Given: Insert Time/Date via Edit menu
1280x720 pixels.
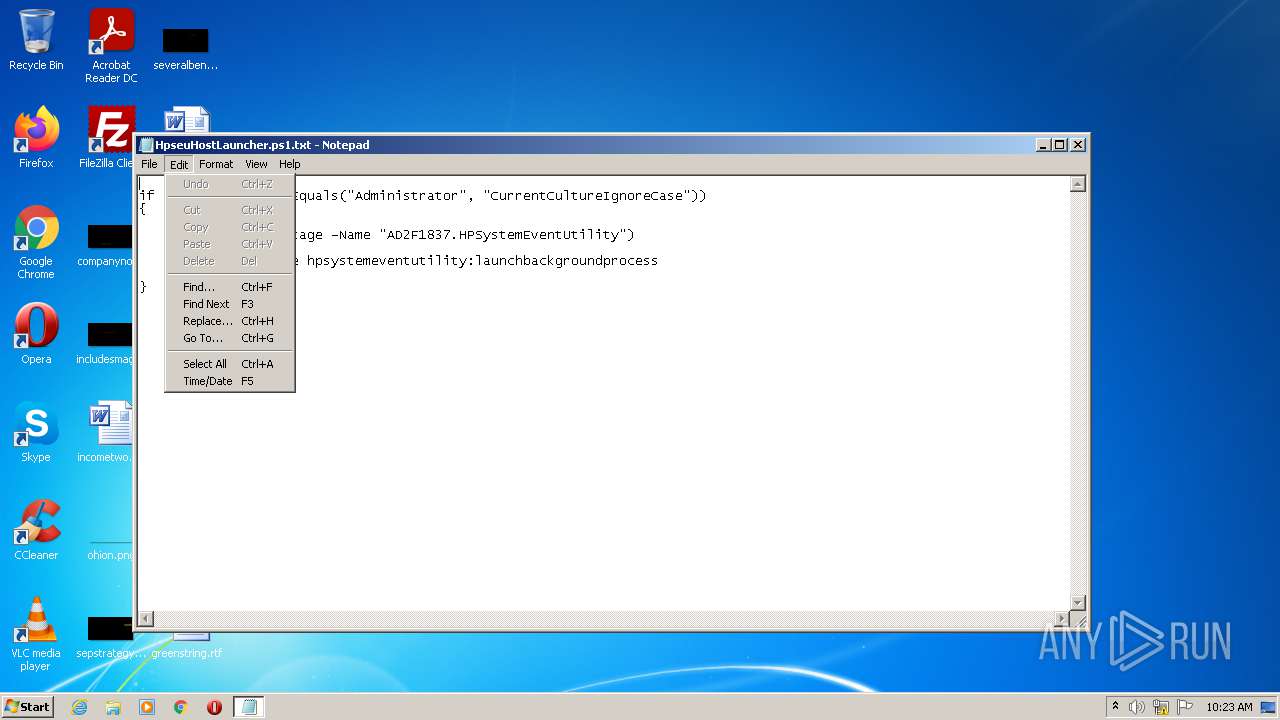Looking at the screenshot, I should coord(229,381).
